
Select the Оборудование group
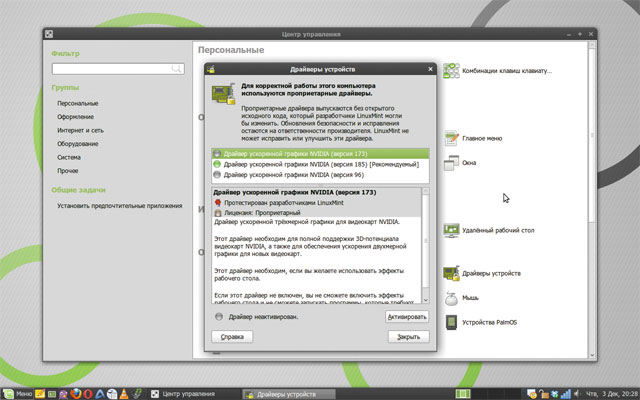[x=78, y=144]
